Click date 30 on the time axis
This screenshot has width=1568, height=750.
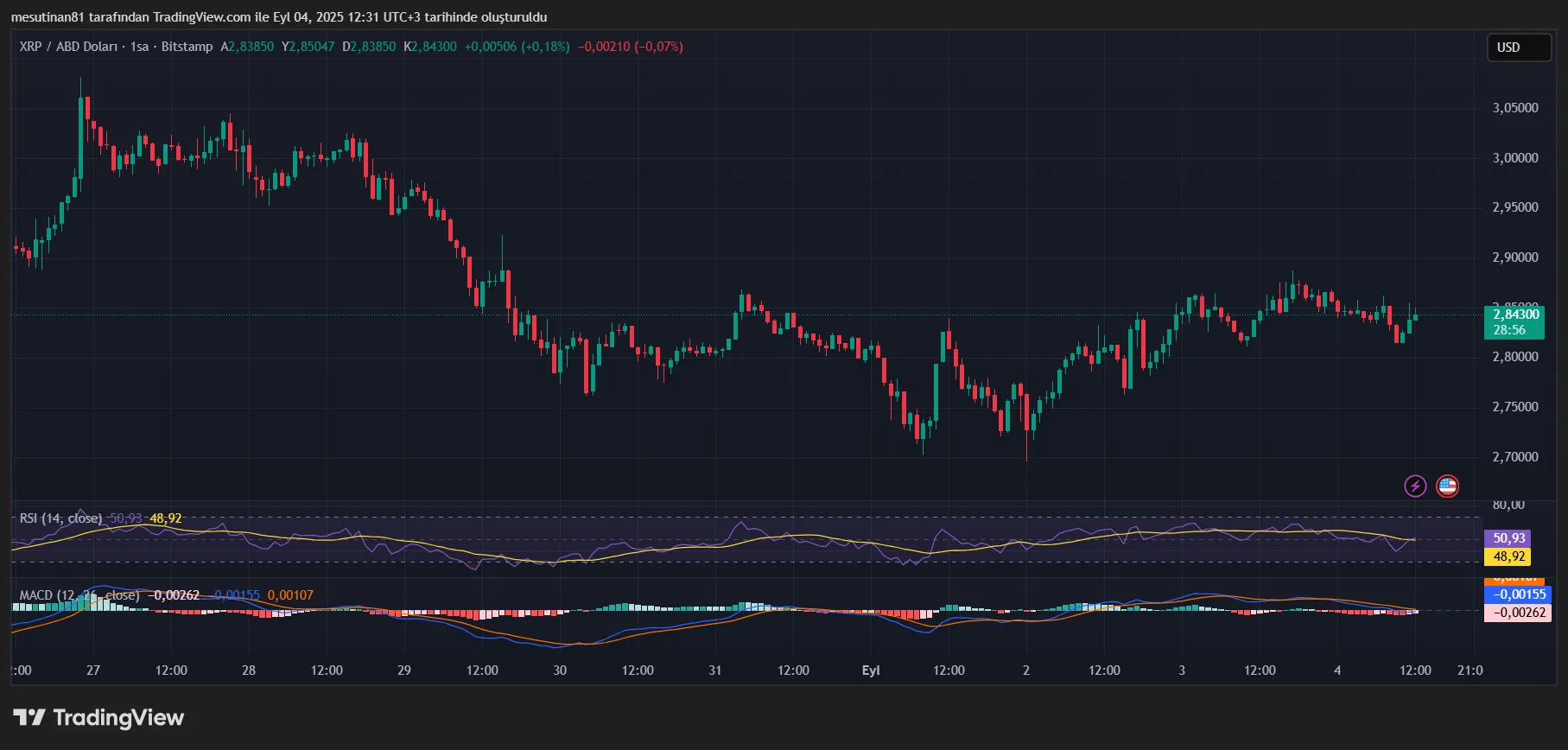tap(560, 671)
